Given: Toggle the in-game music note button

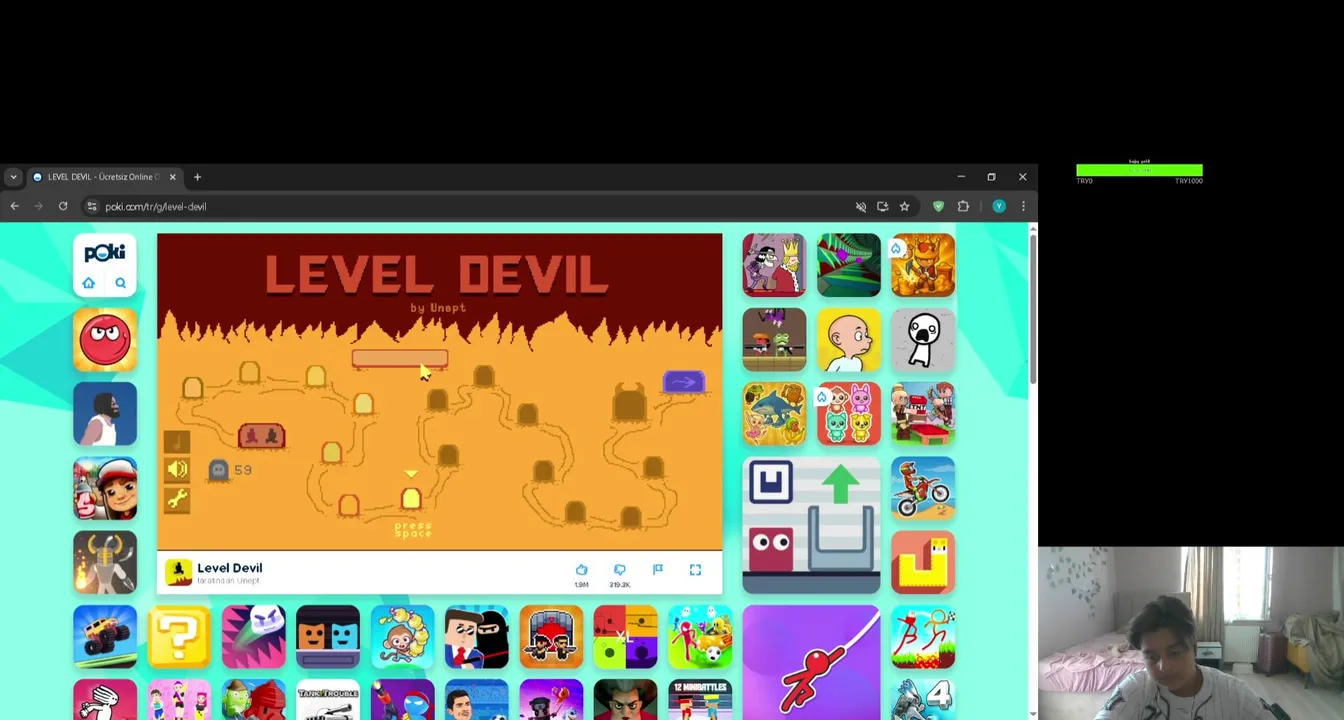Looking at the screenshot, I should click(176, 441).
